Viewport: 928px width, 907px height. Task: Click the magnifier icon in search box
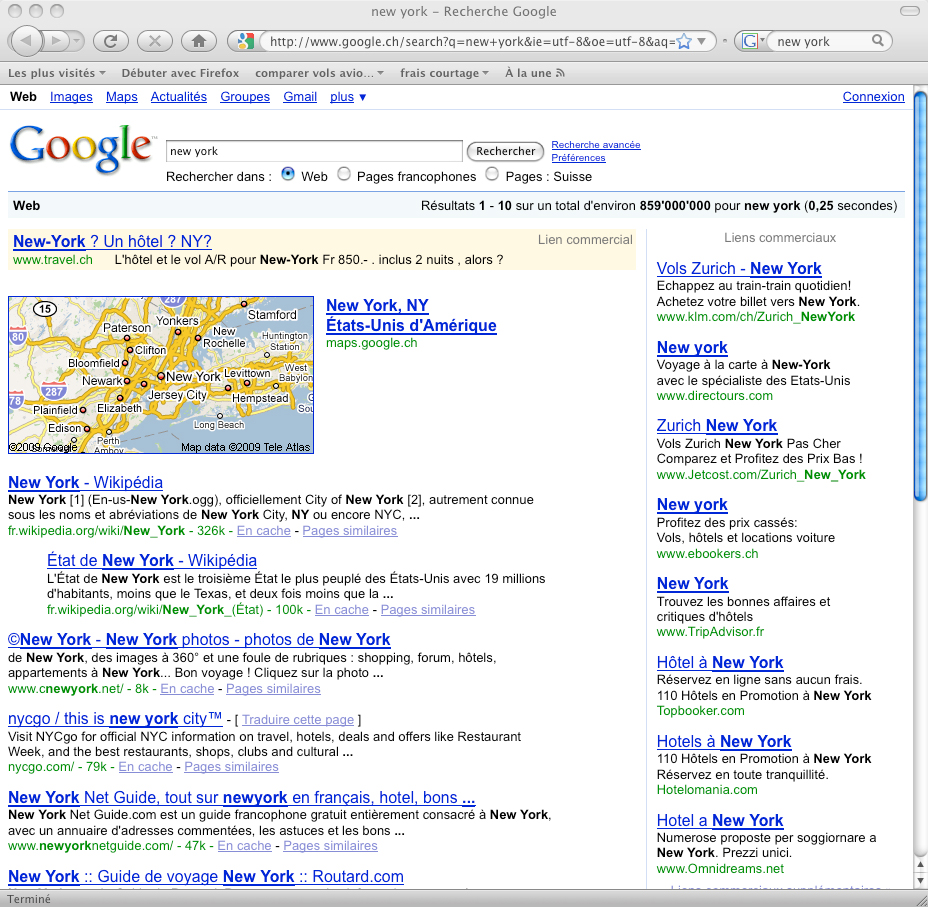tap(878, 41)
